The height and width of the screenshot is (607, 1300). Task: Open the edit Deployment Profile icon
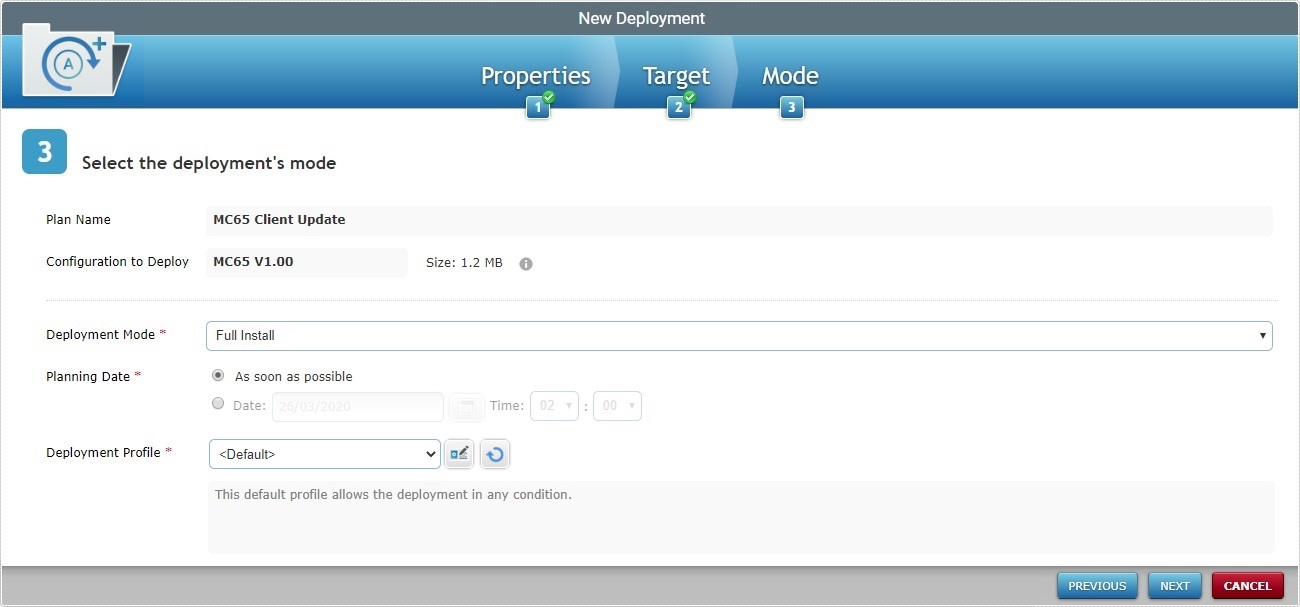click(x=459, y=453)
